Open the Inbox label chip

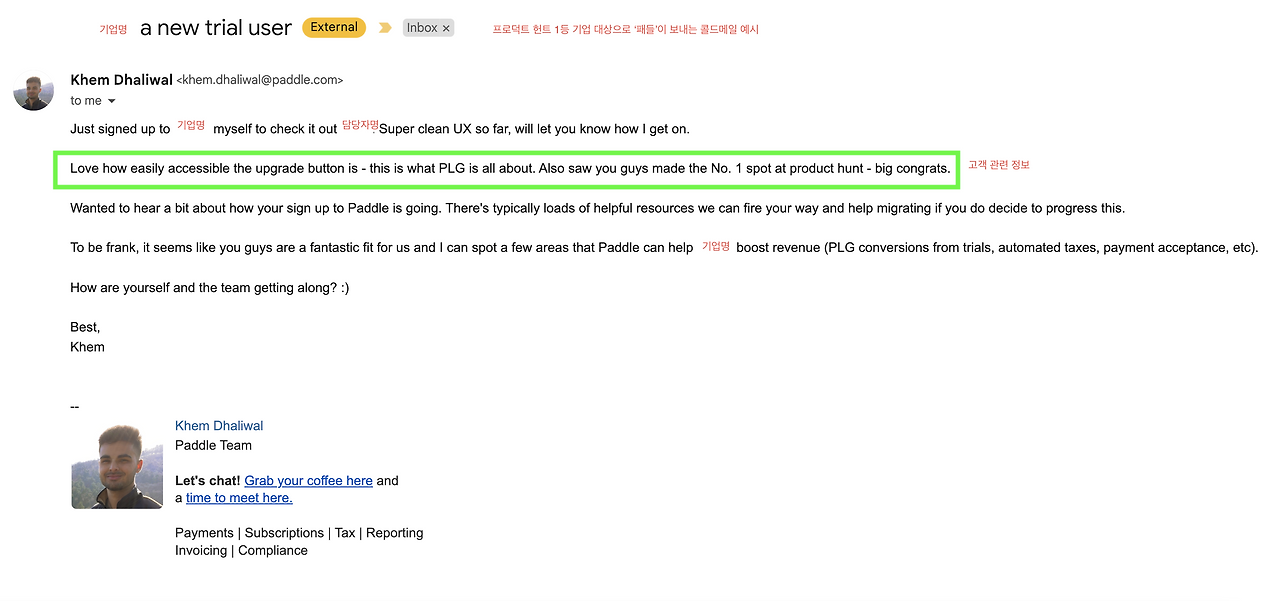(422, 28)
